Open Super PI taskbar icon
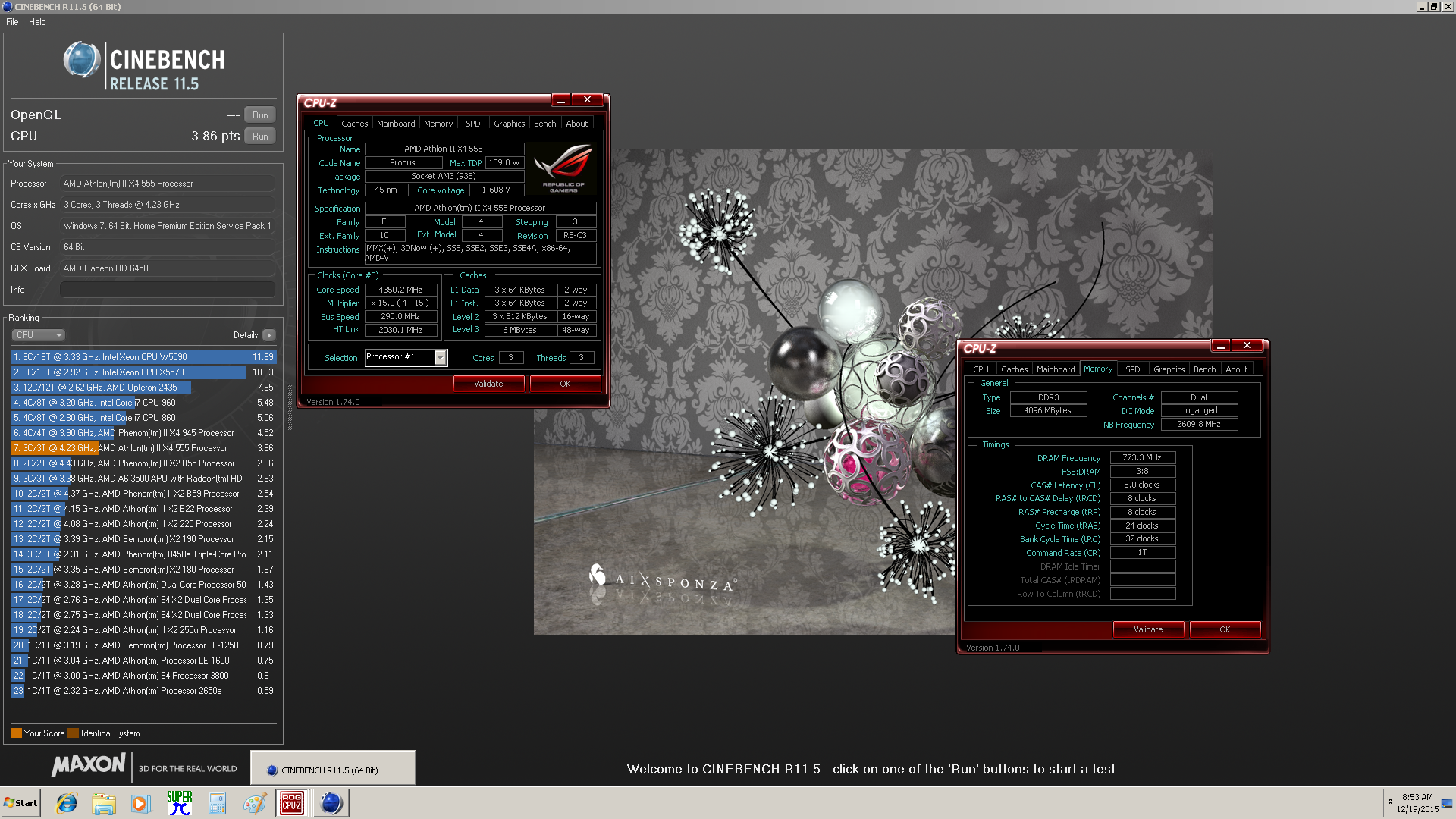Viewport: 1456px width, 819px height. point(179,803)
